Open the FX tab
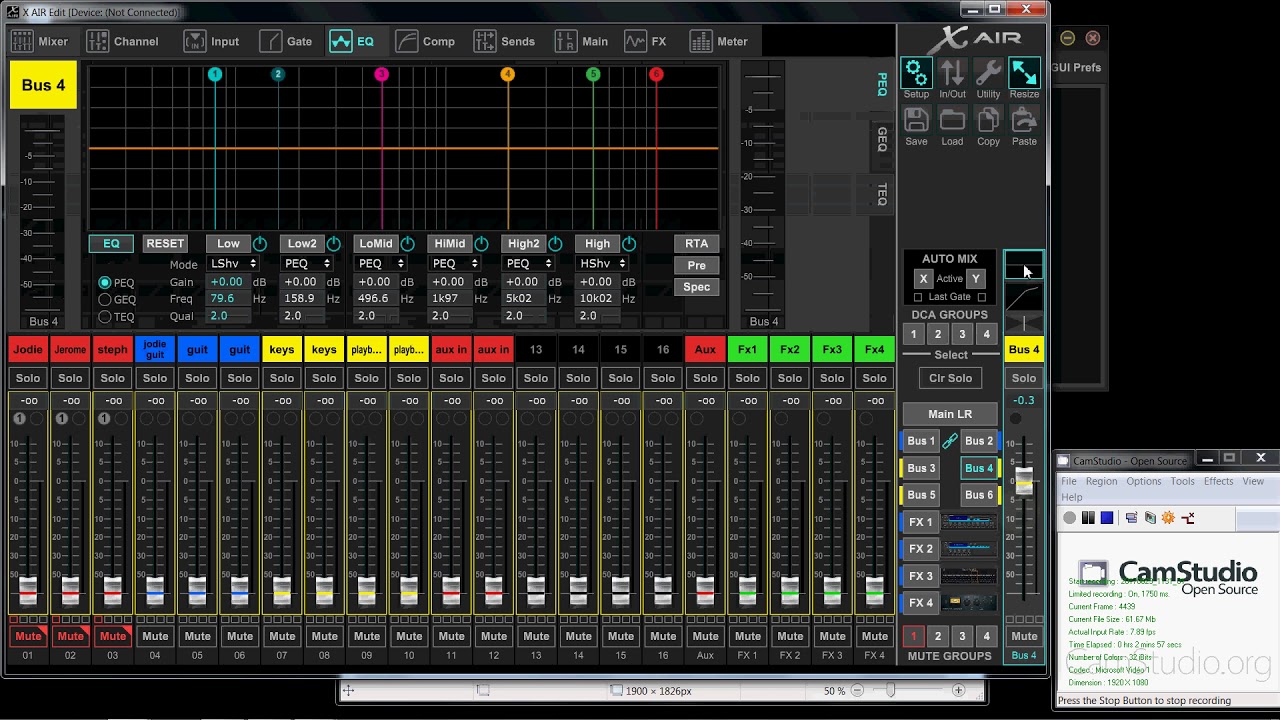 (646, 42)
